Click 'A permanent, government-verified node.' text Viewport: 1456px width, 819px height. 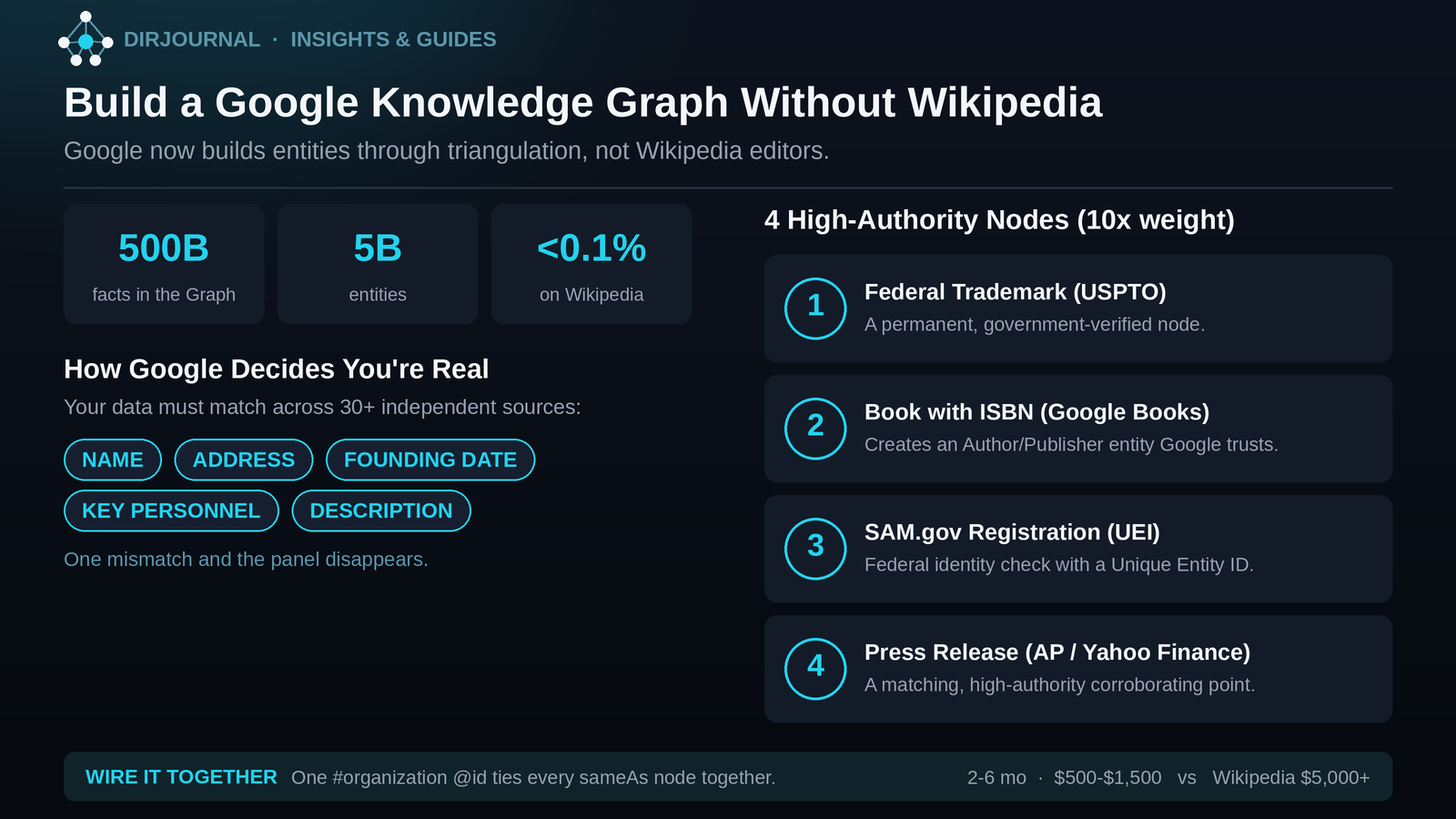[x=1035, y=324]
